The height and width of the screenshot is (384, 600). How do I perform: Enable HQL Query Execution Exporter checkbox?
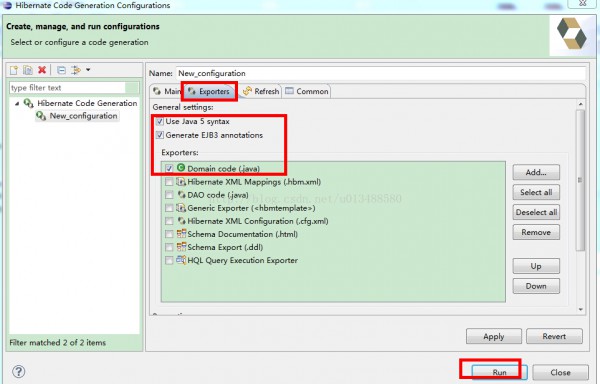tap(169, 260)
